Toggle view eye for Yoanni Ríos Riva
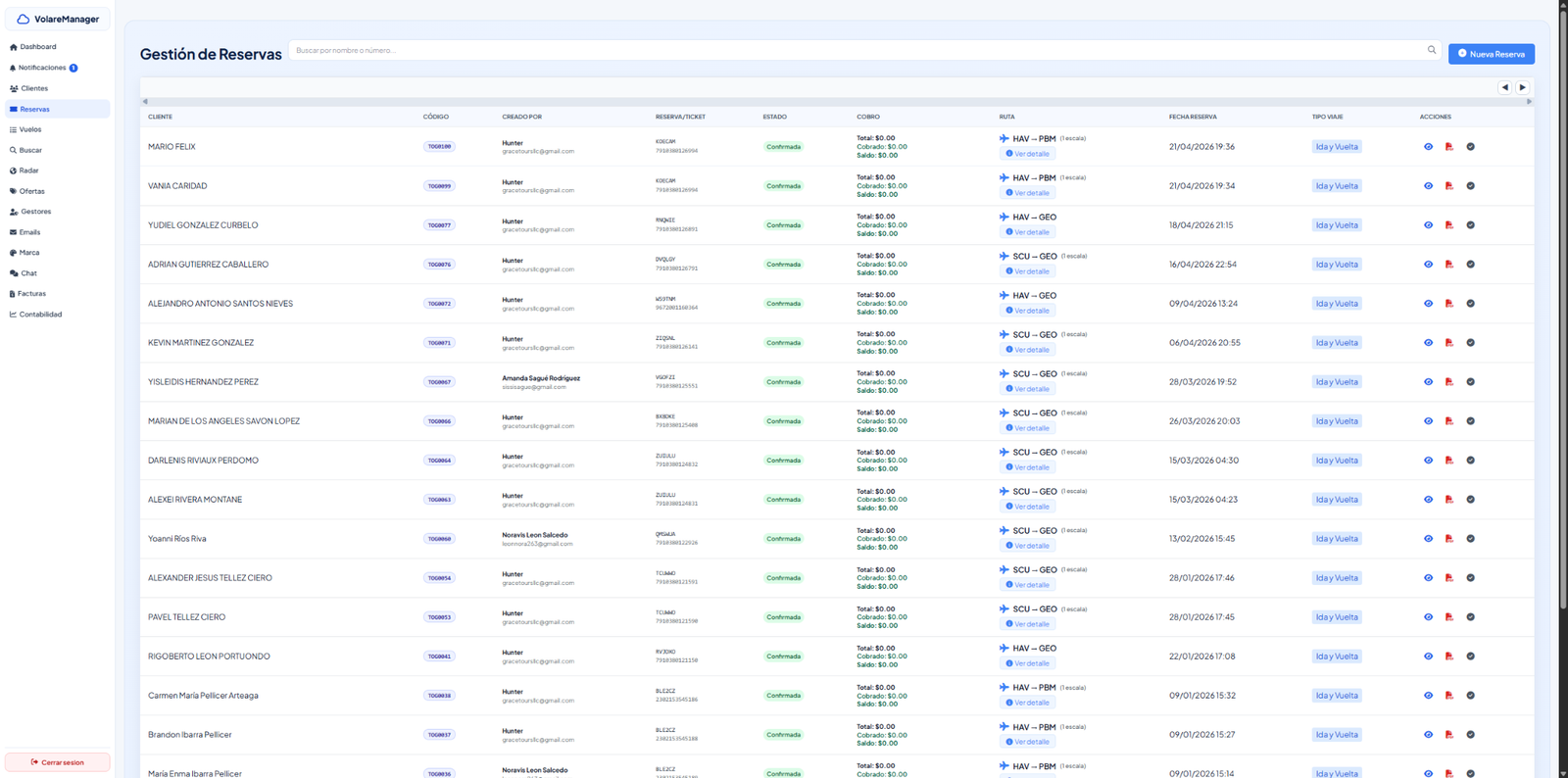This screenshot has width=1568, height=778. pos(1428,539)
